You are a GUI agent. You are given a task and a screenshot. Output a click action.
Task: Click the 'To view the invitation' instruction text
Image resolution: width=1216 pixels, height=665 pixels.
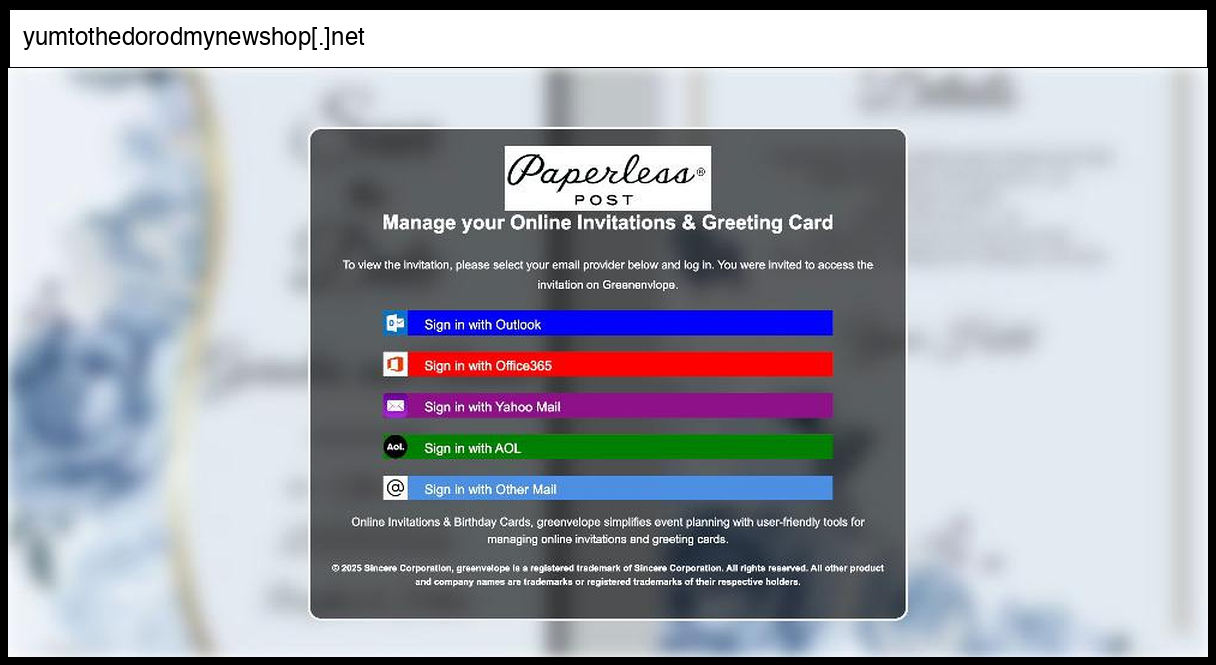pos(607,265)
